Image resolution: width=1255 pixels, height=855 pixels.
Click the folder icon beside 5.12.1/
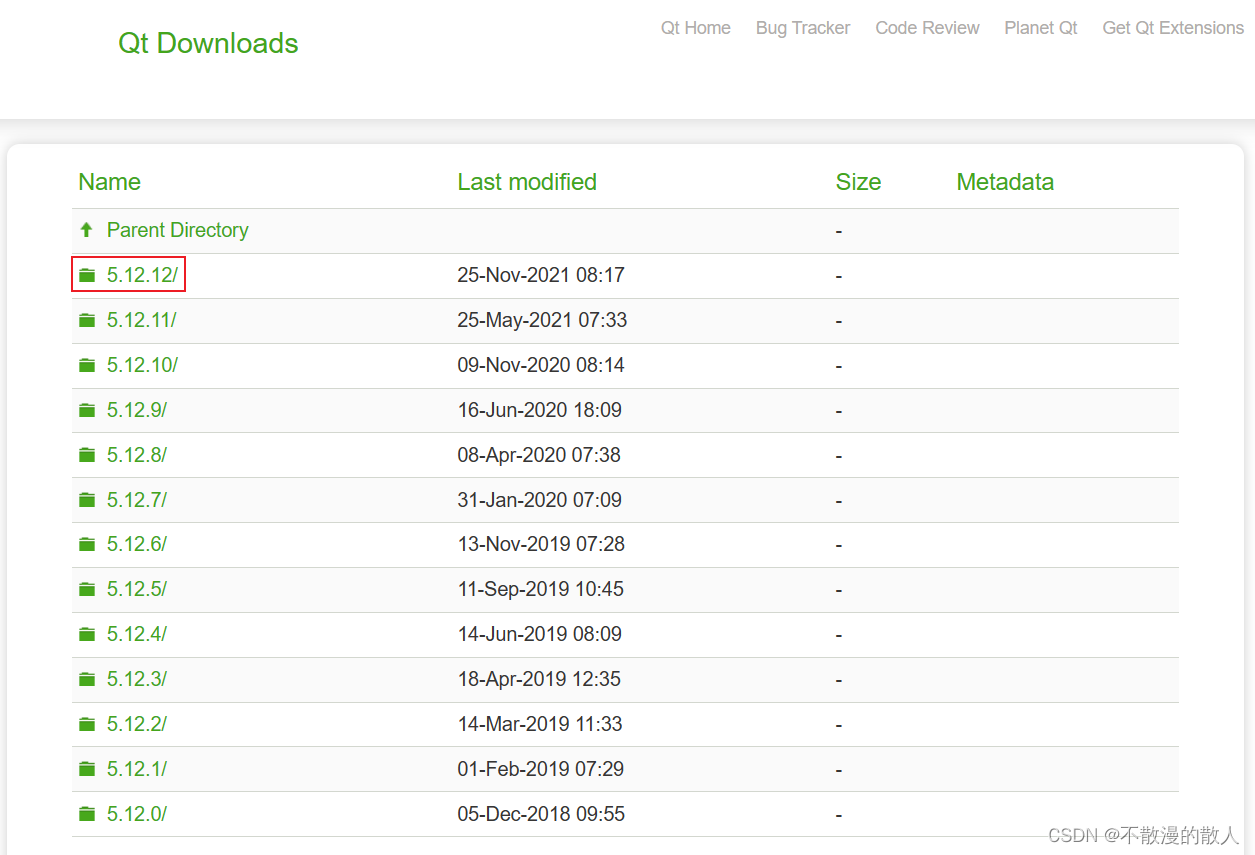[x=87, y=769]
